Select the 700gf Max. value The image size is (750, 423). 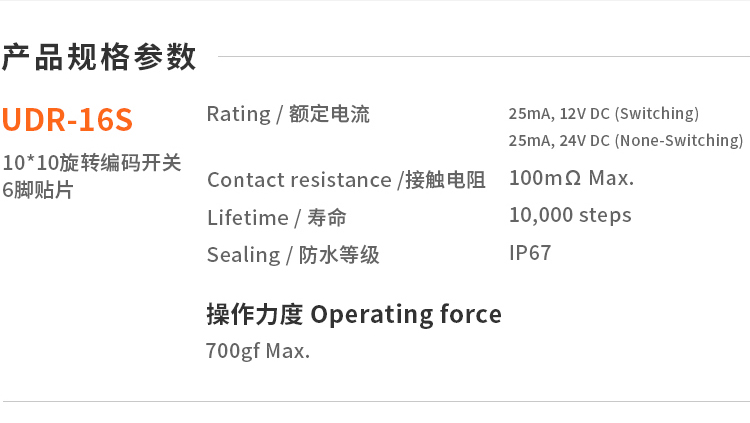[x=258, y=351]
